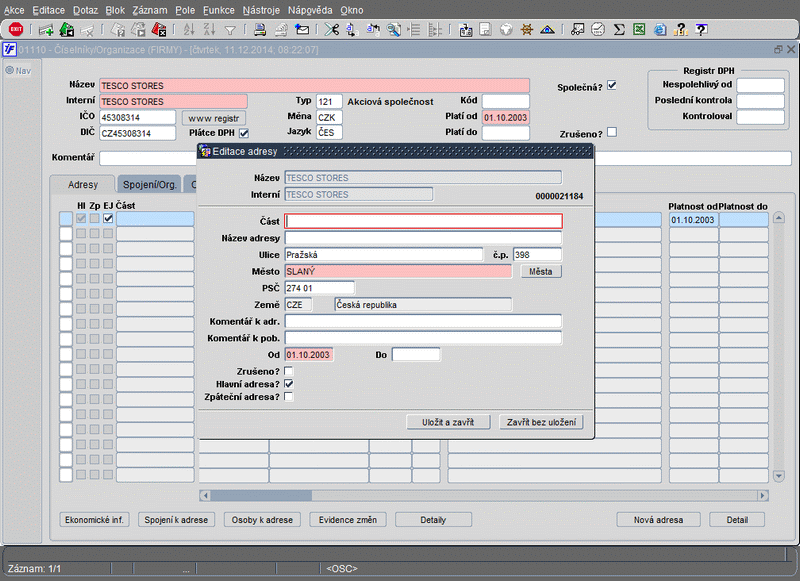Toggle Zrušeno? checkbox in Editace adresy dialog

289,371
